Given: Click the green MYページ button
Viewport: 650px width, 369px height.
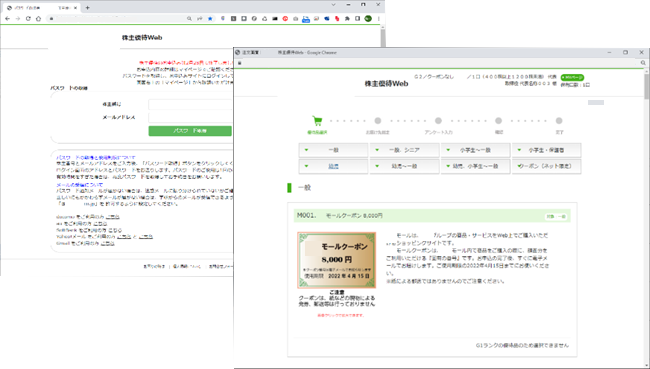Looking at the screenshot, I should [572, 78].
